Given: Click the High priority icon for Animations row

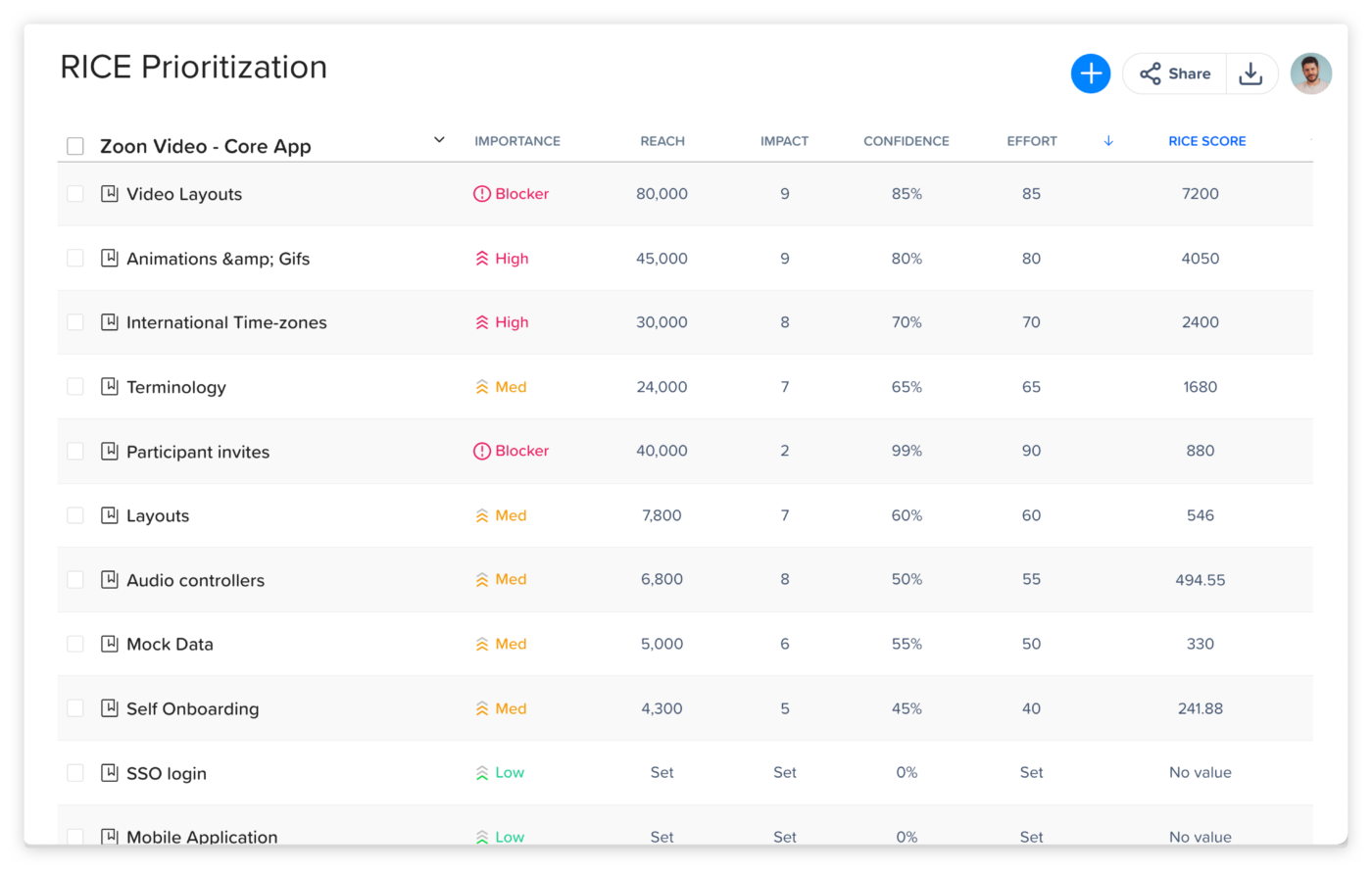Looking at the screenshot, I should tap(481, 259).
